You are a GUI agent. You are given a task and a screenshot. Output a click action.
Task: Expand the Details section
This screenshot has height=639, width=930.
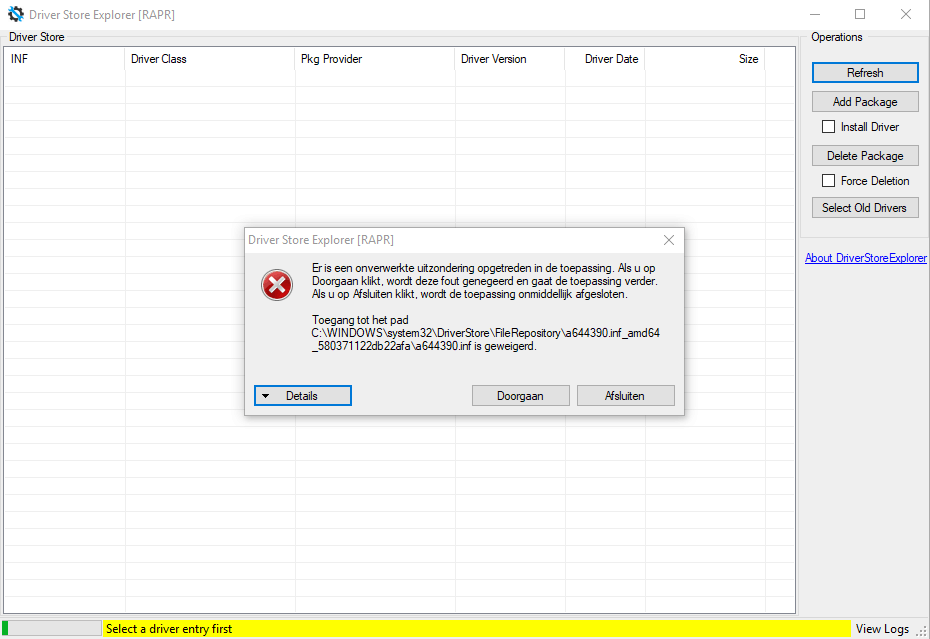pyautogui.click(x=302, y=396)
